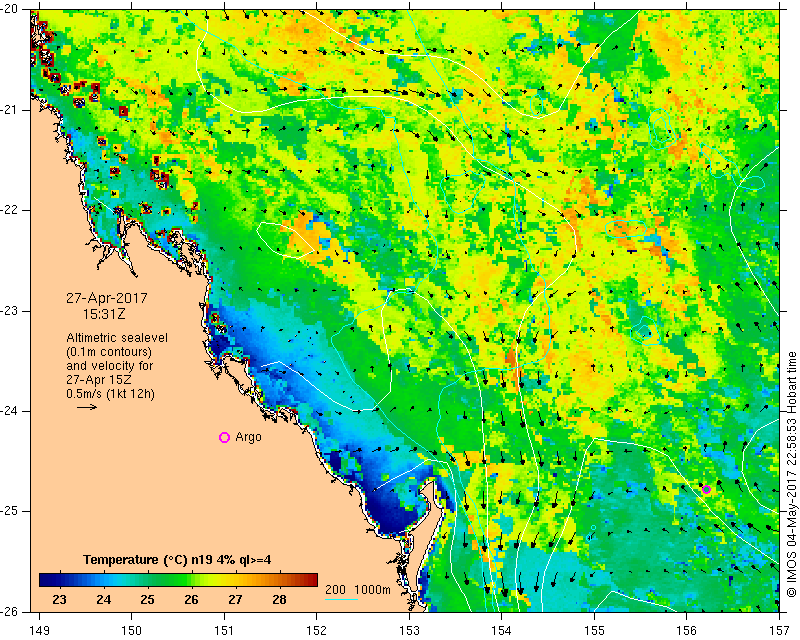The image size is (800, 640).
Task: Click latitude axis label -21
Action: click(9, 110)
